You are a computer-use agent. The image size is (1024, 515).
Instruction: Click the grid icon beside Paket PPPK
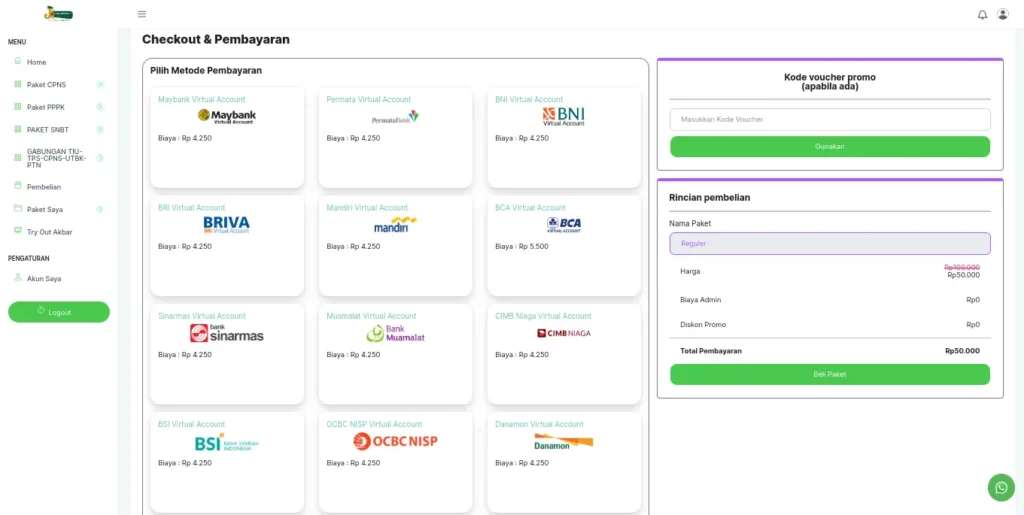18,106
